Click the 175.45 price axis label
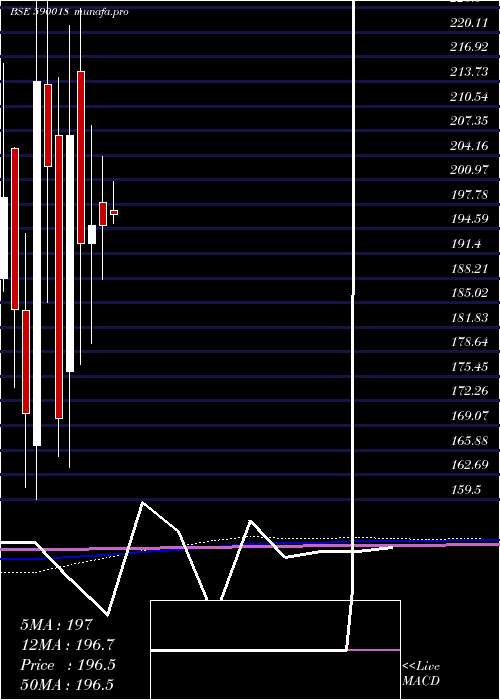Screen dimensions: 500x700 [x=469, y=367]
